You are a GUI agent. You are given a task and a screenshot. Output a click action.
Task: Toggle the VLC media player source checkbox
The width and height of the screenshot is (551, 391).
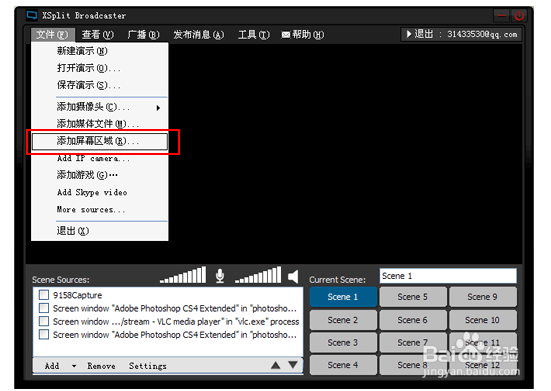click(x=44, y=321)
